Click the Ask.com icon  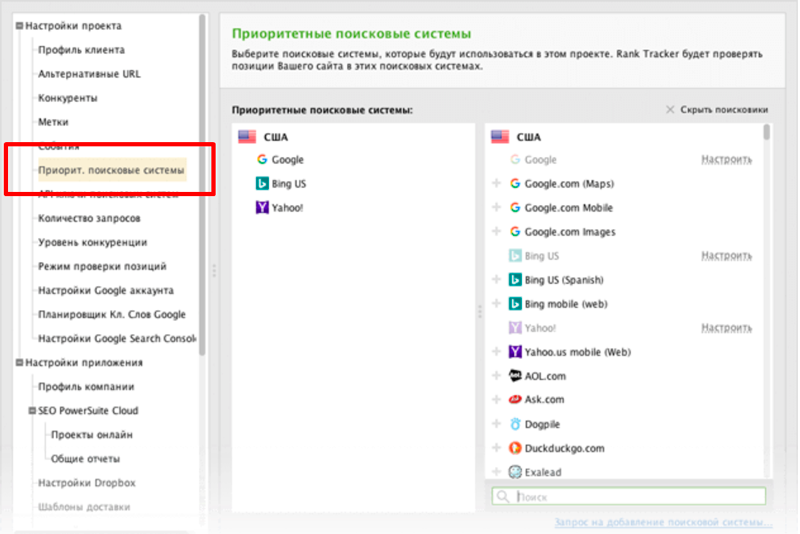[515, 399]
